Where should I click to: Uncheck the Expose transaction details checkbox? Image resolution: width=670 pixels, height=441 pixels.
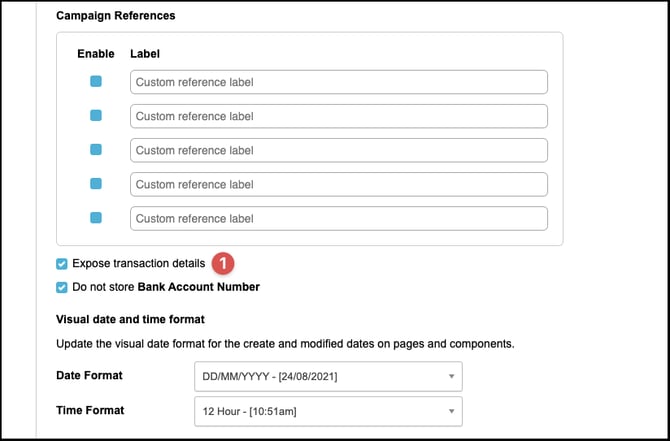pos(62,264)
